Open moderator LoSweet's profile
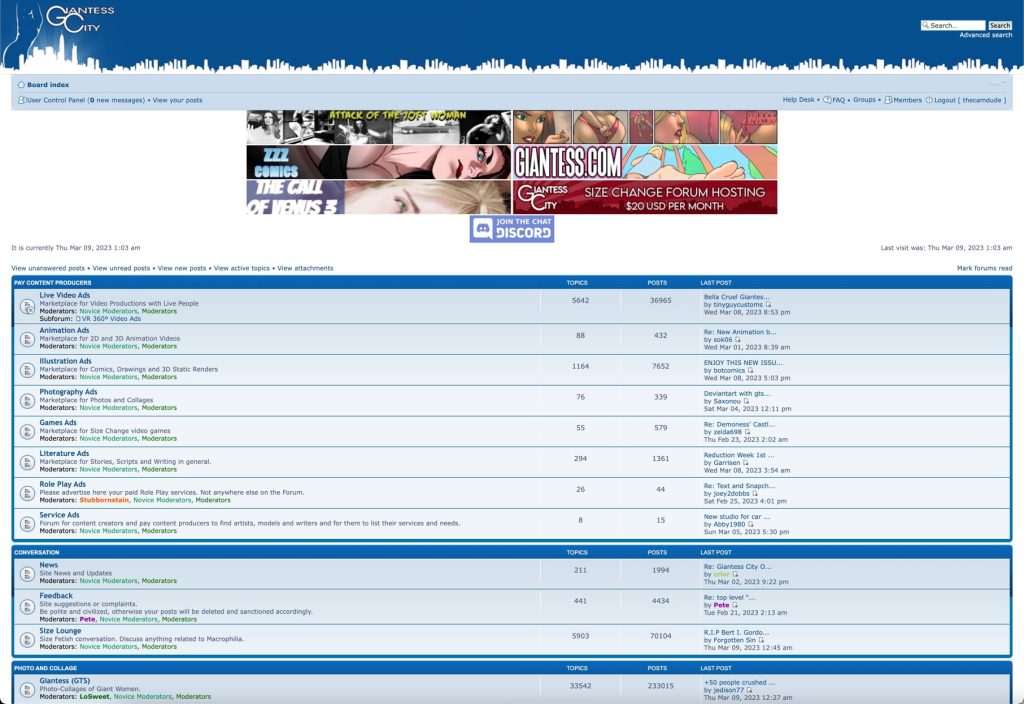Viewport: 1024px width, 704px height. click(x=95, y=697)
